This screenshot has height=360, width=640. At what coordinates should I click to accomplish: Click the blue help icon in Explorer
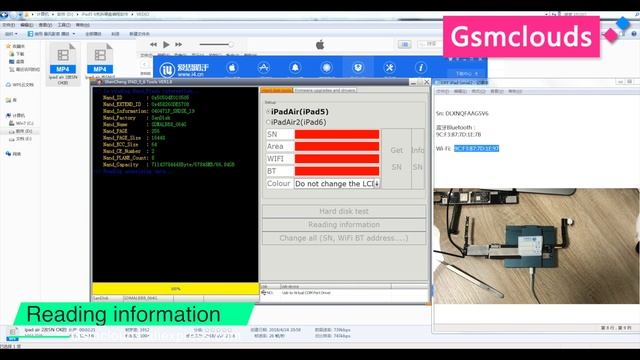(634, 34)
